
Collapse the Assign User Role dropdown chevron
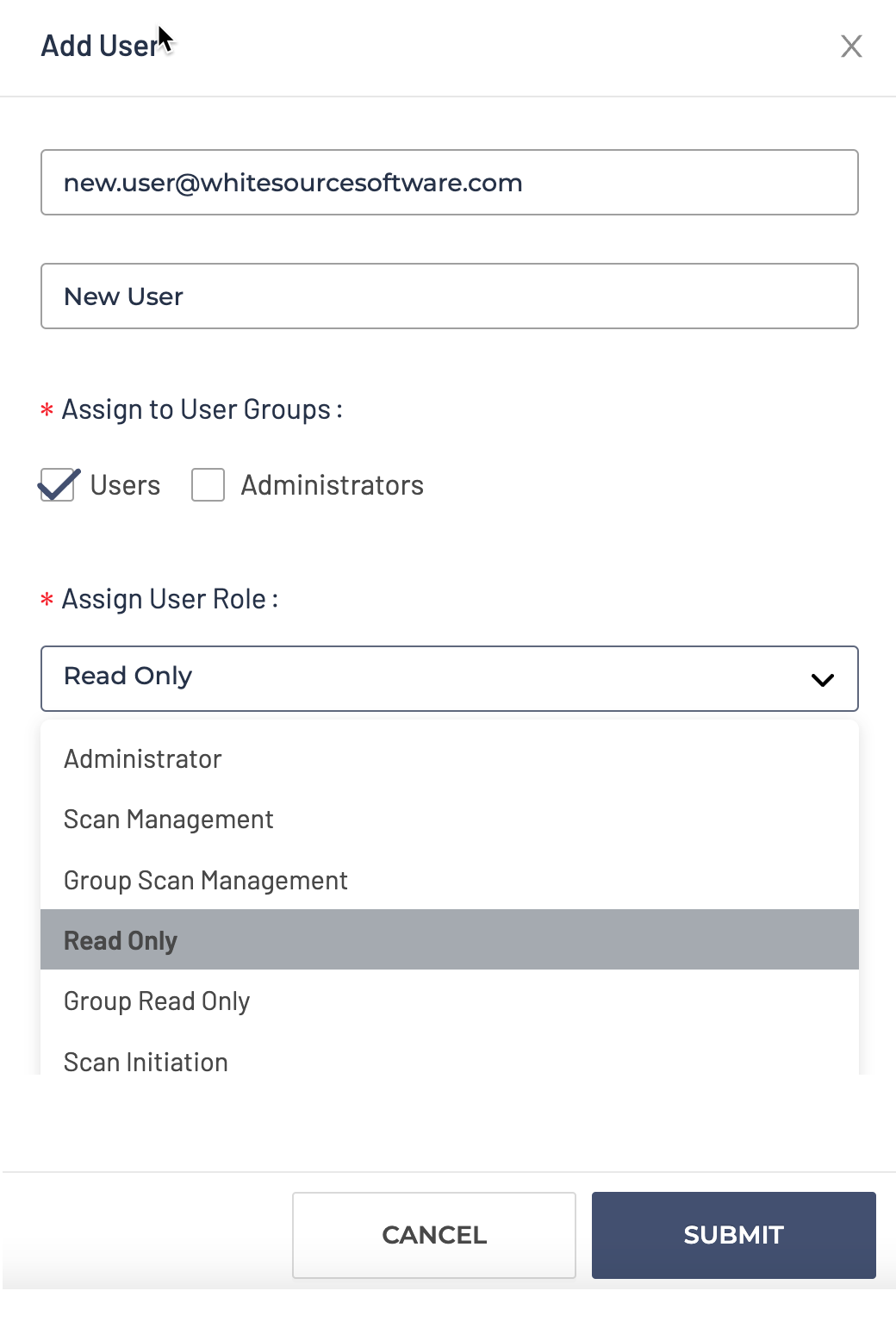coord(822,680)
